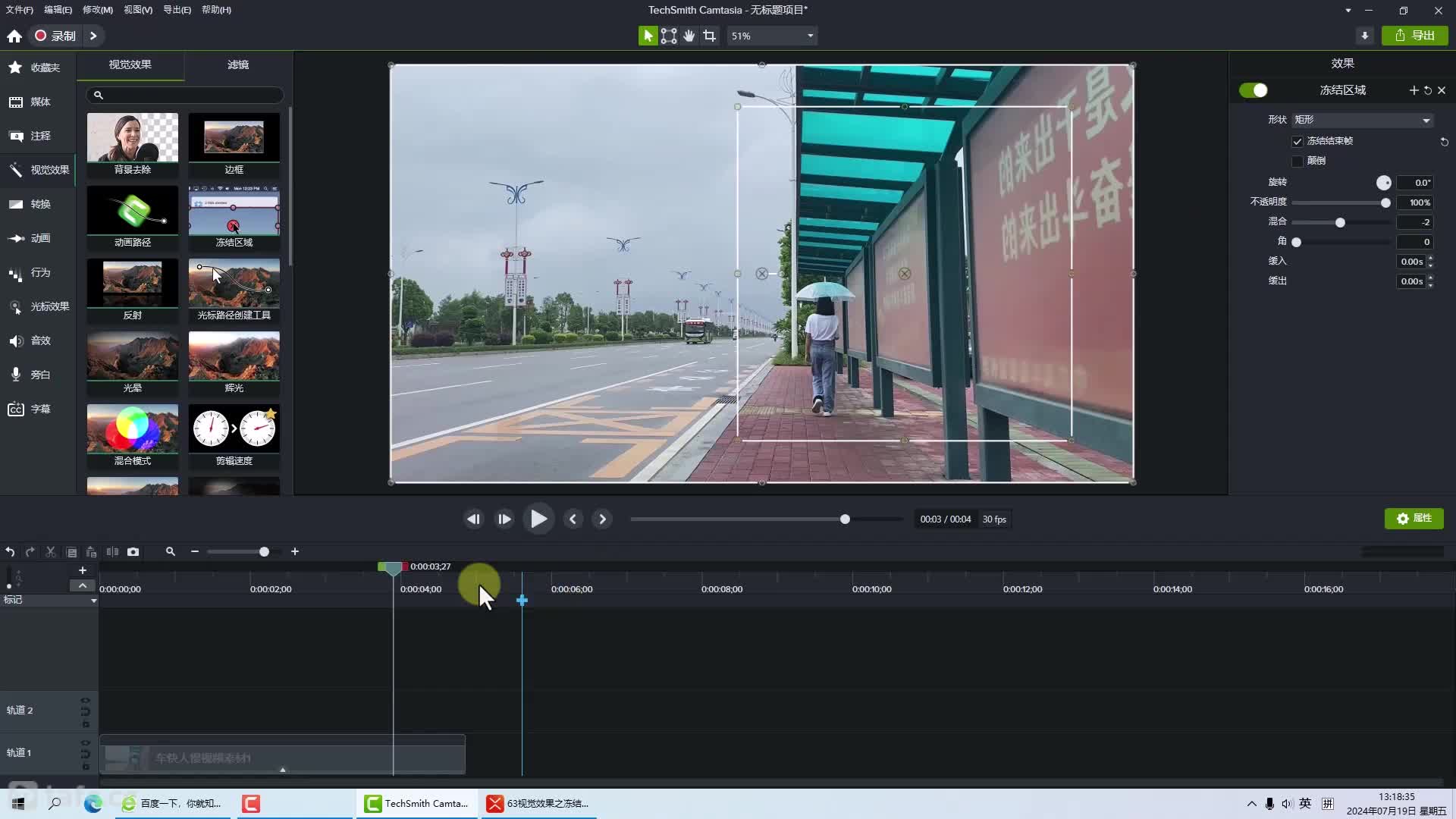This screenshot has height=819, width=1456.
Task: Open the 媒体 media panel
Action: tap(37, 102)
